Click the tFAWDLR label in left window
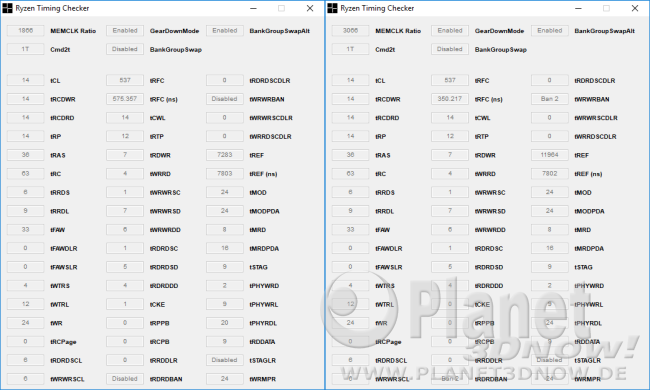 tap(63, 249)
